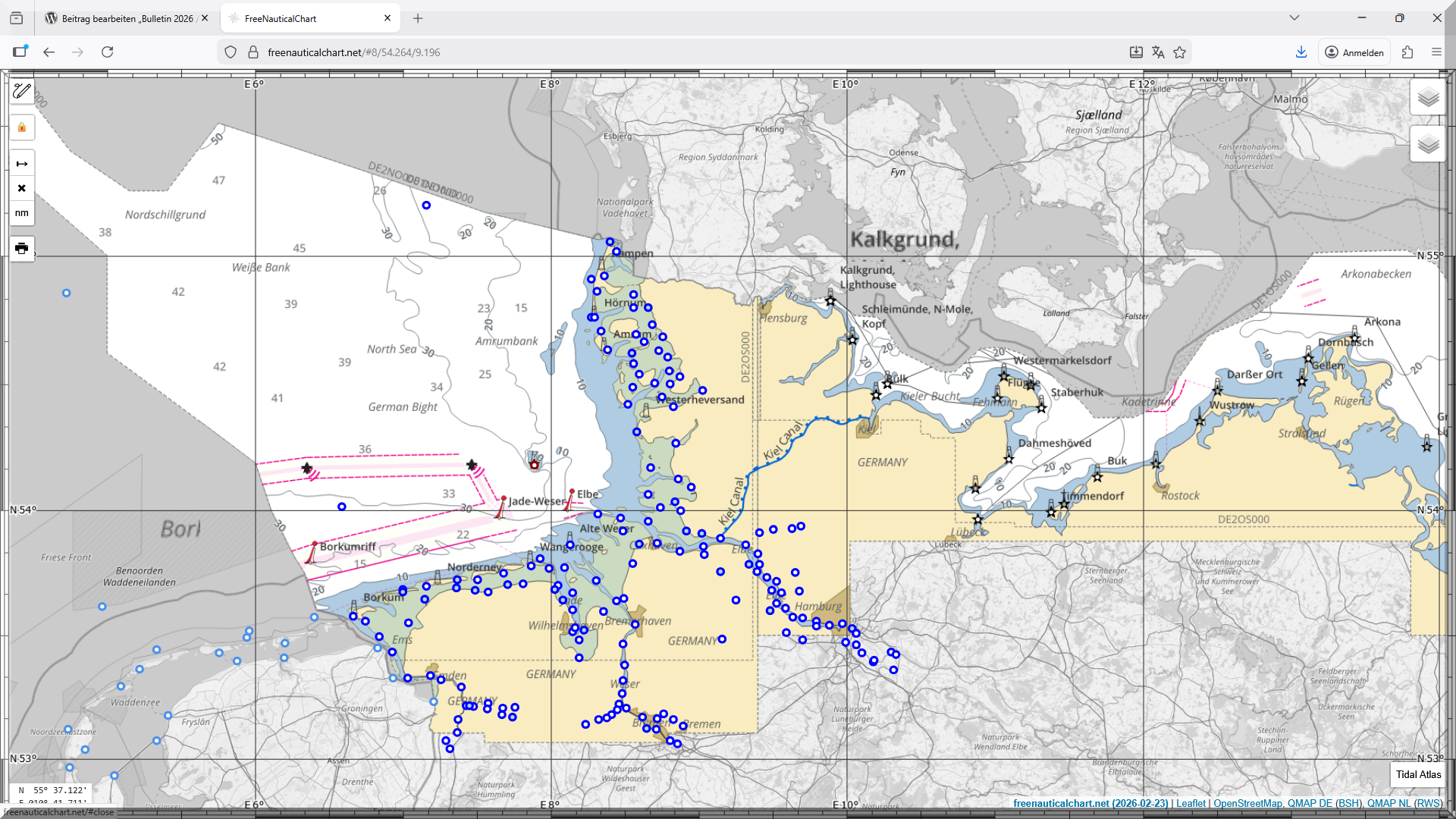Clear measurement with the X button
1456x819 pixels.
(22, 188)
